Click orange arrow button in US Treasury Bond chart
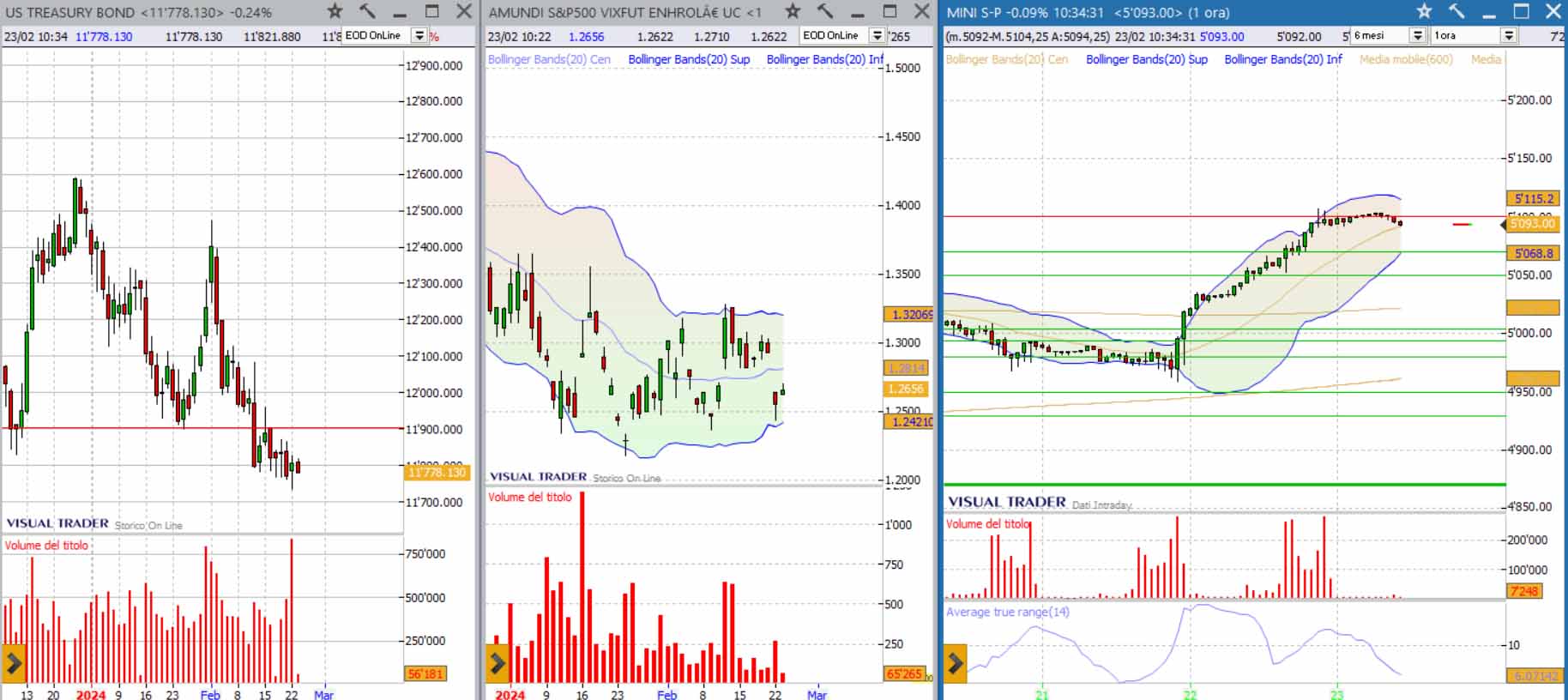 point(14,662)
